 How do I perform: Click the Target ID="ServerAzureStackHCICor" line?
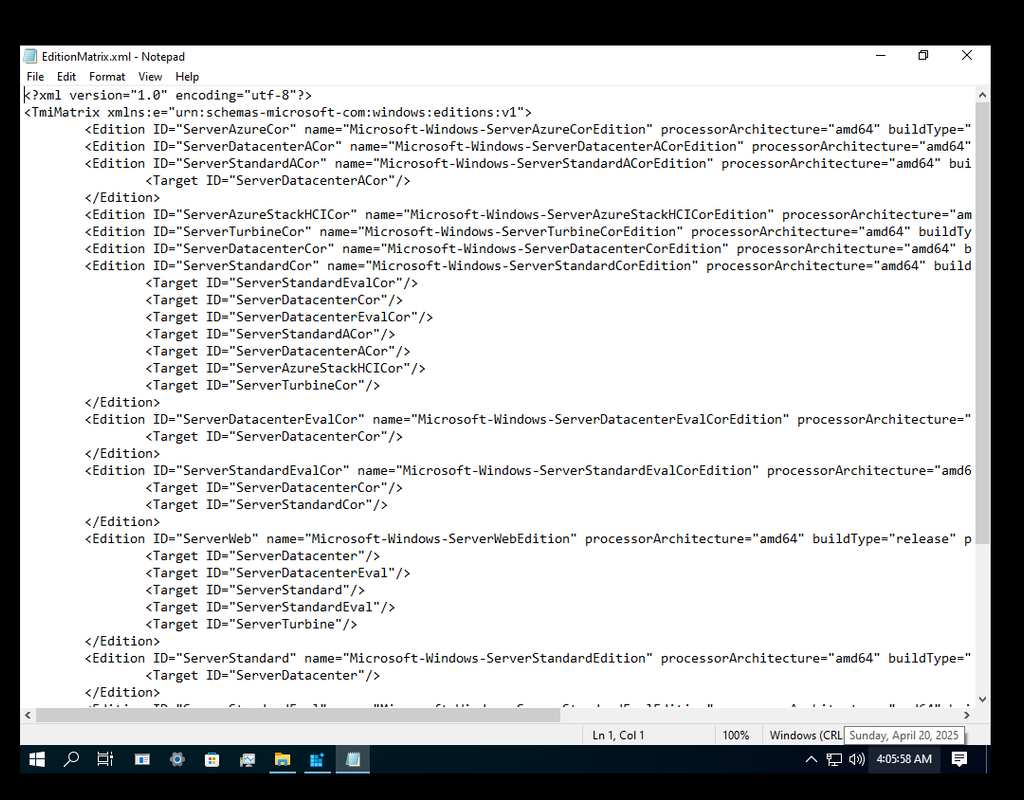285,368
